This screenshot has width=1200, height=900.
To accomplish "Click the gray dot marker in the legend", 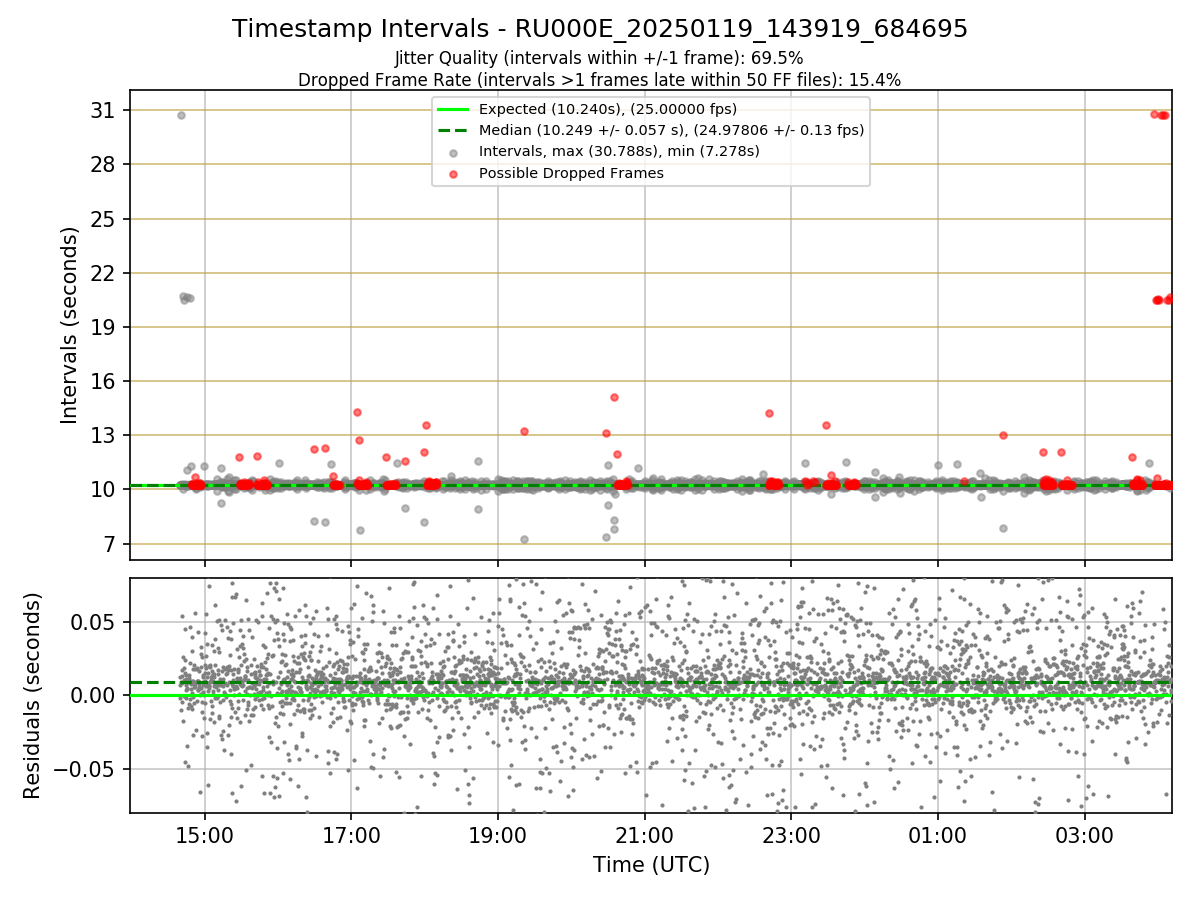I will [454, 152].
